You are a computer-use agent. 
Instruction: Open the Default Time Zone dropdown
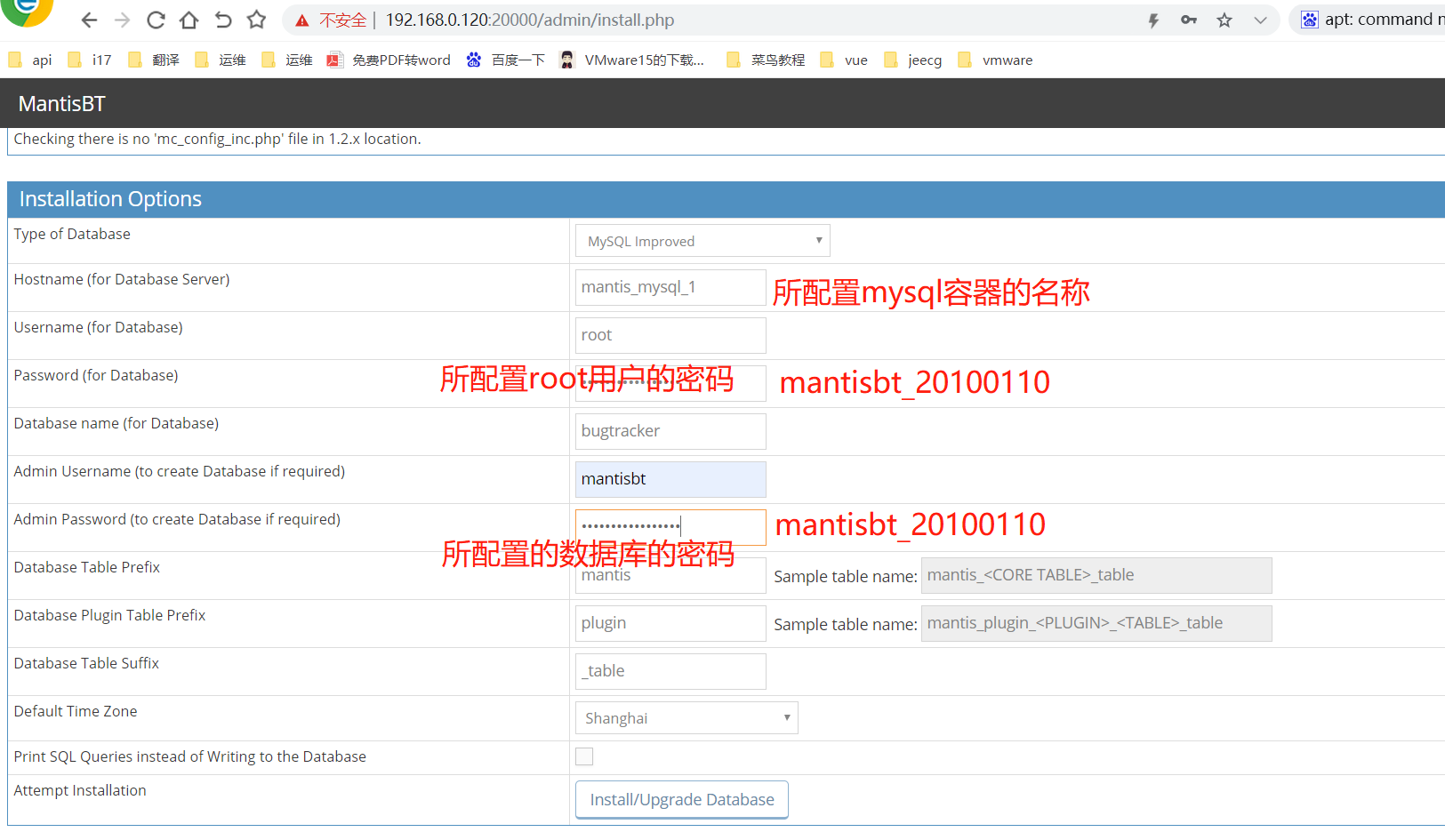(x=686, y=718)
